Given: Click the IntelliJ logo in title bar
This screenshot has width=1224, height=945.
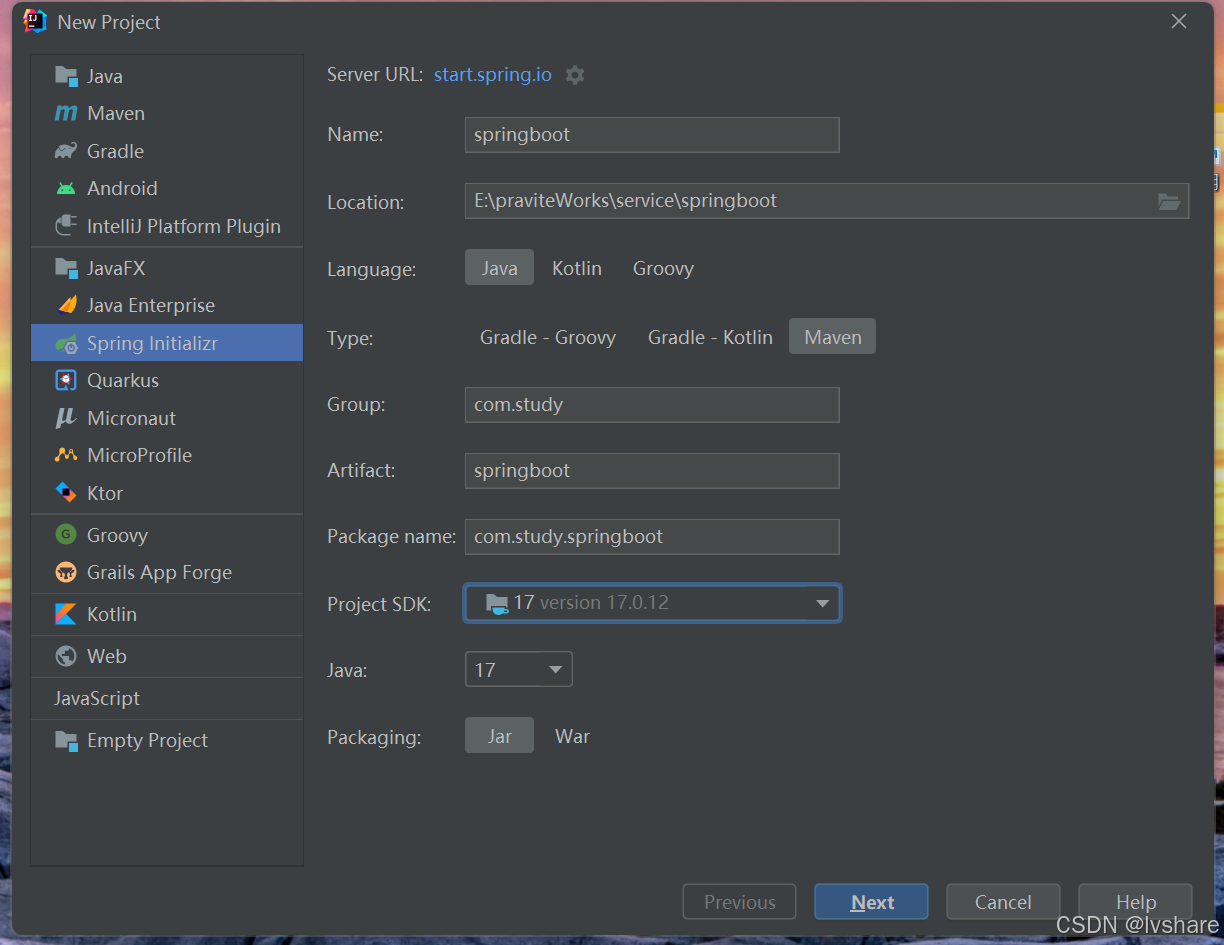Looking at the screenshot, I should click(35, 21).
